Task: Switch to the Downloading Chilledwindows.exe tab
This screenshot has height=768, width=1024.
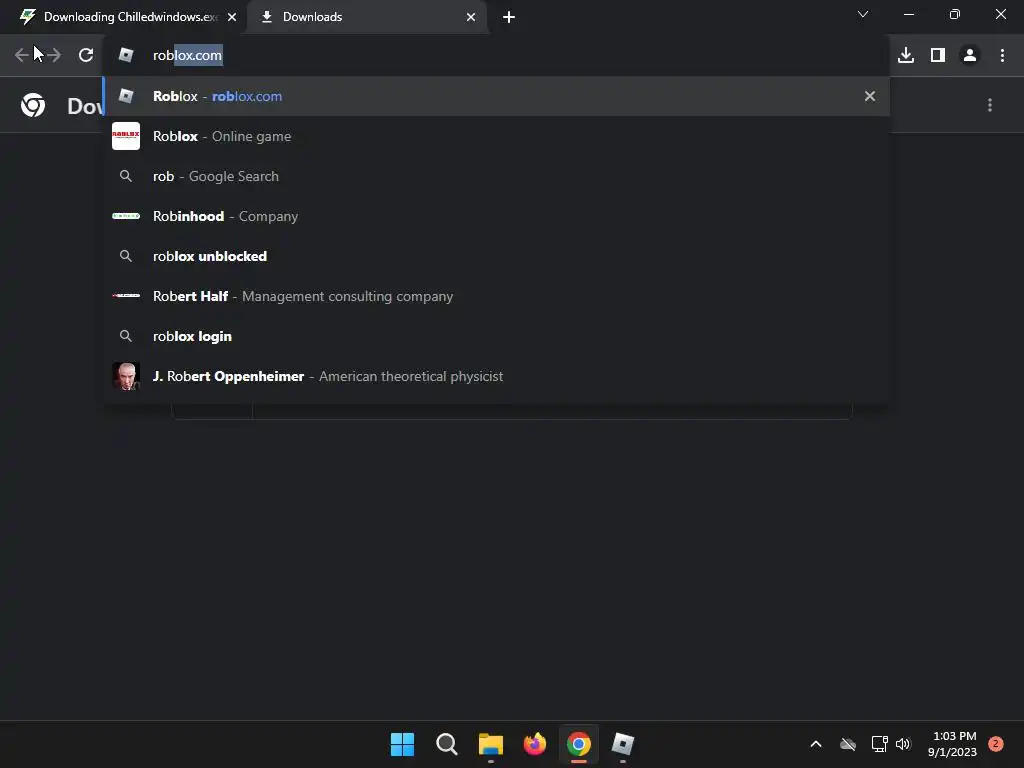Action: pyautogui.click(x=129, y=17)
